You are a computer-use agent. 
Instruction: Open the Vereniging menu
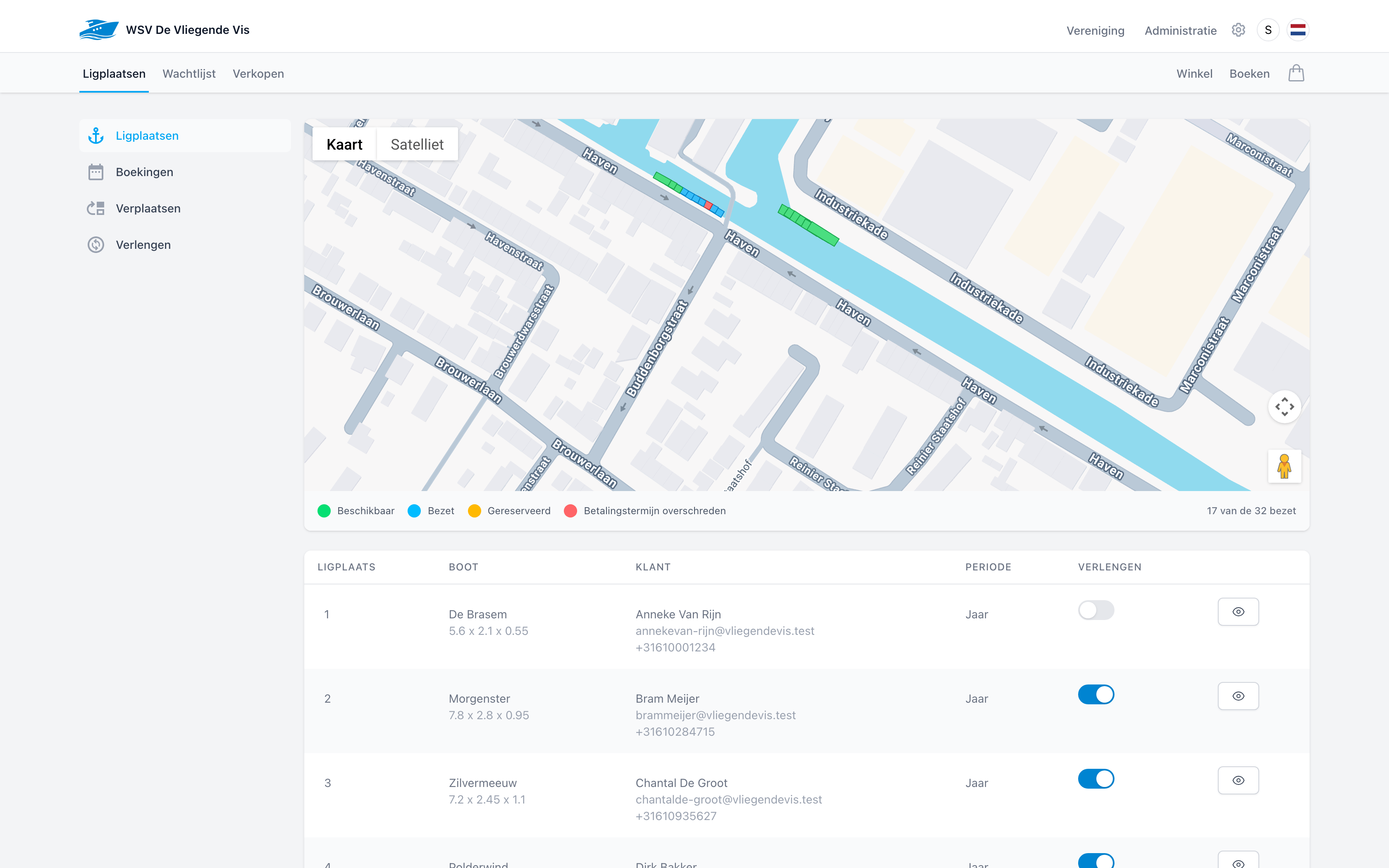[1095, 31]
